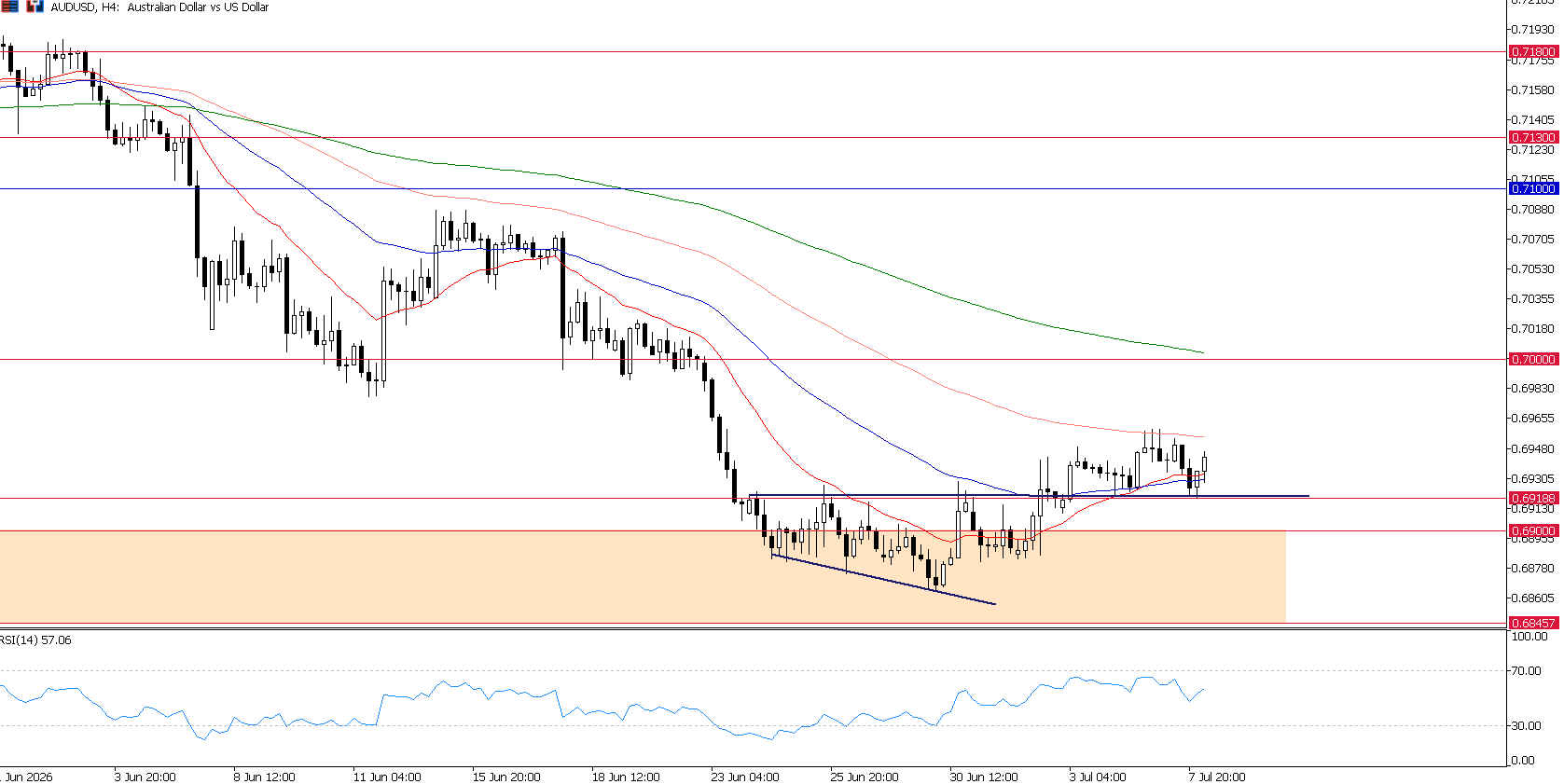Open the one-click trading panel icon
This screenshot has height=784, width=1564.
click(x=35, y=6)
